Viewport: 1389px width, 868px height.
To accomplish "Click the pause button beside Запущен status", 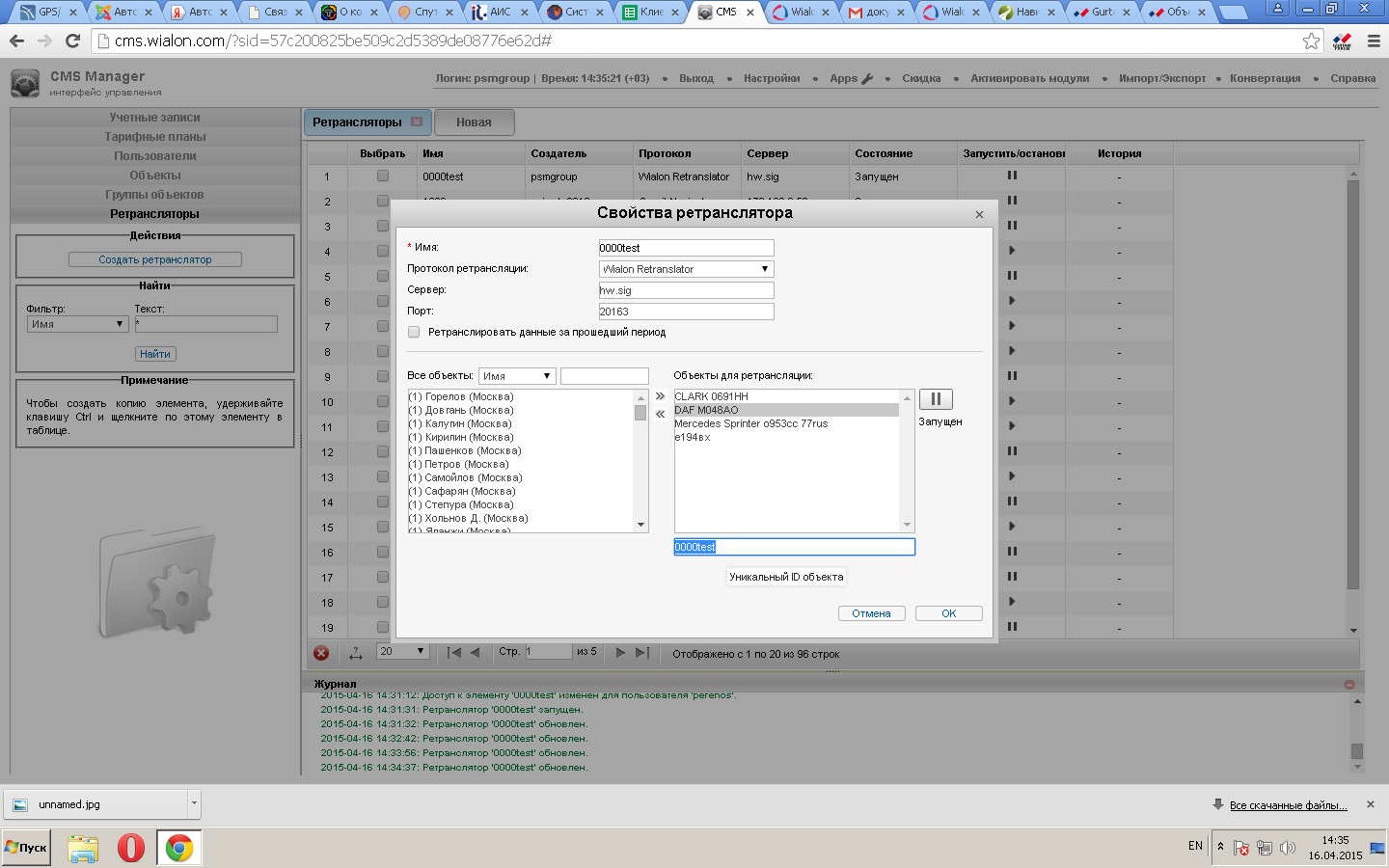I will [935, 399].
